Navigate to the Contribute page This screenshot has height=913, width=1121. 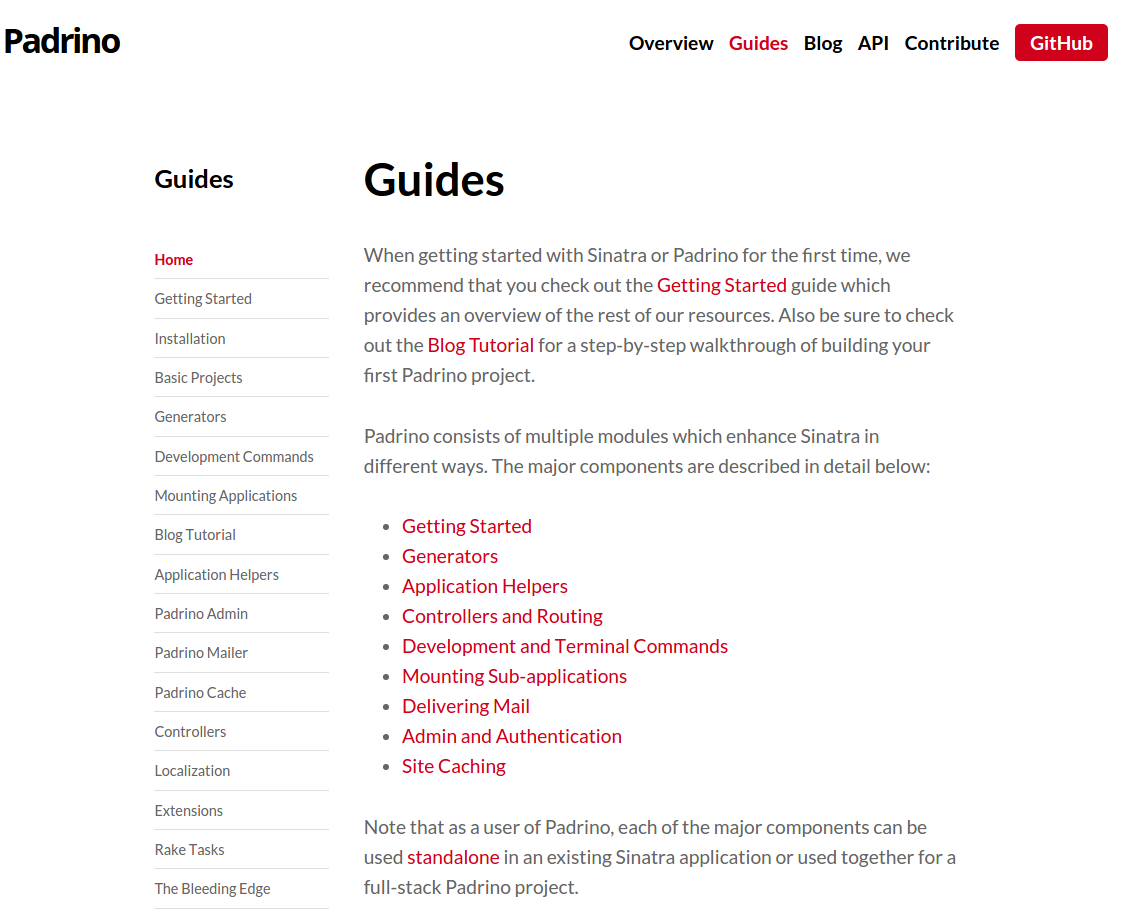pos(952,43)
